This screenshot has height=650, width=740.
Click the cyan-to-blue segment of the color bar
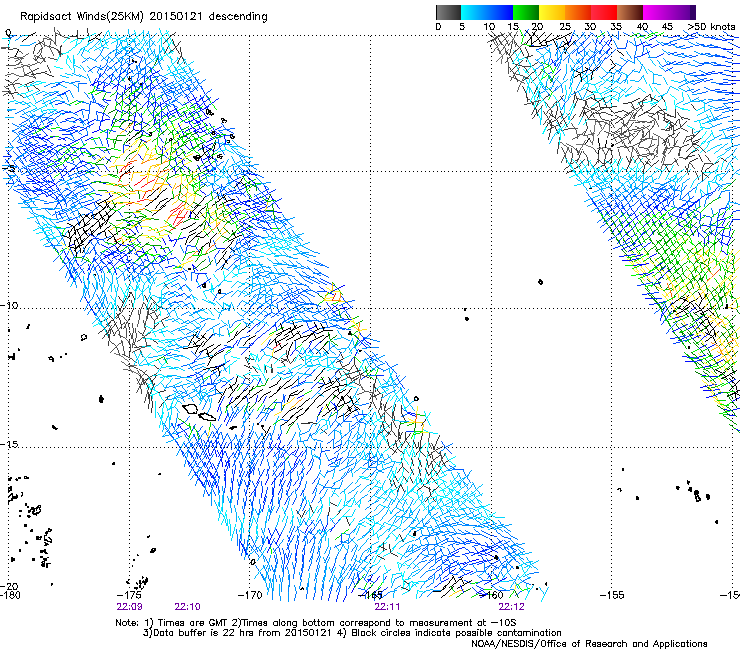tap(487, 12)
